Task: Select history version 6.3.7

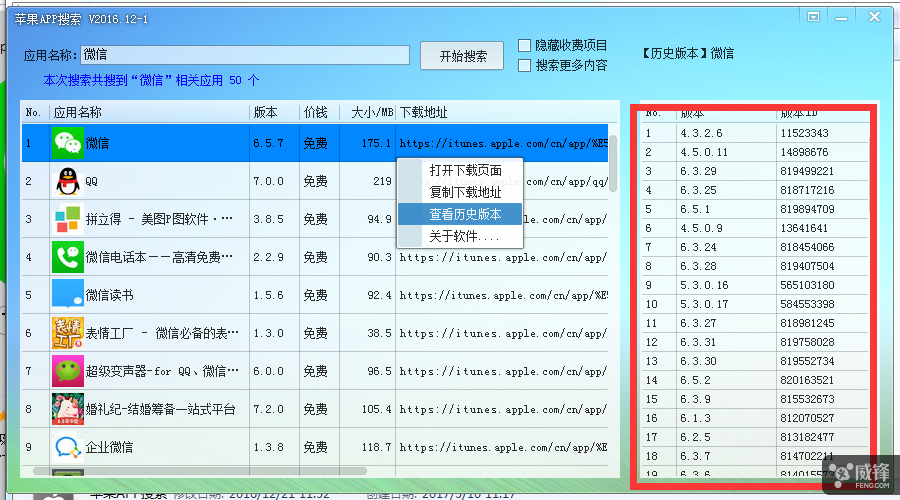Action: click(x=695, y=456)
